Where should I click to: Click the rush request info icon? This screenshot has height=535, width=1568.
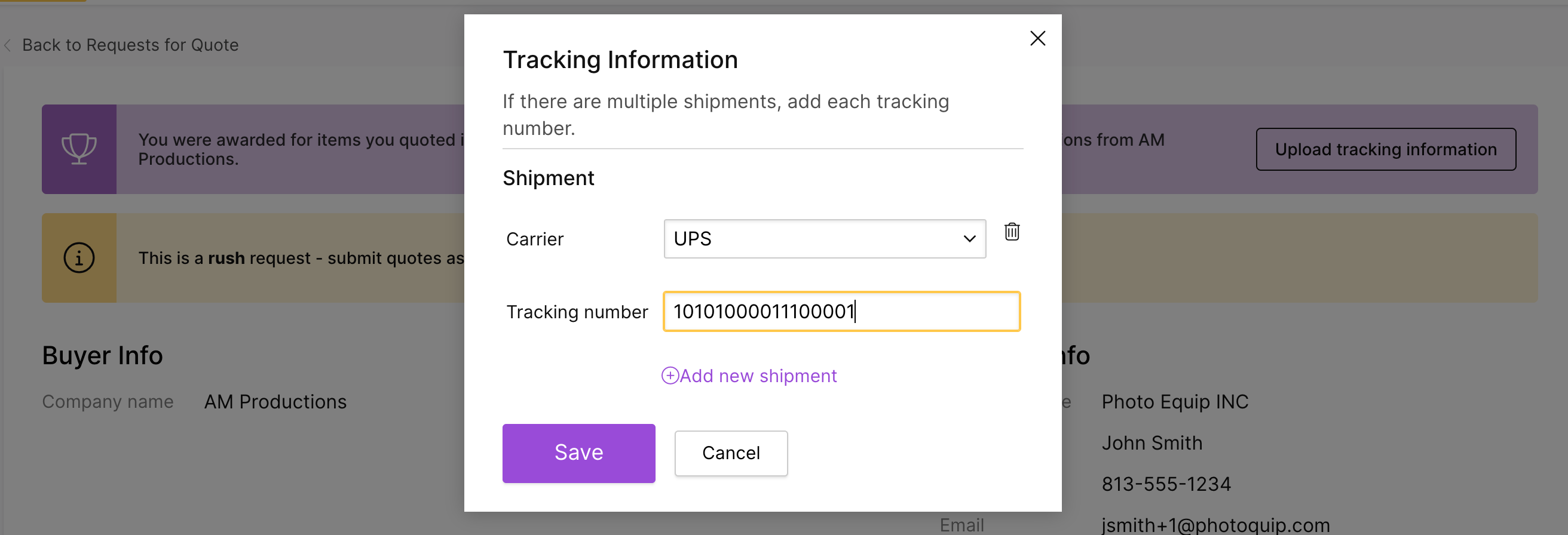79,258
